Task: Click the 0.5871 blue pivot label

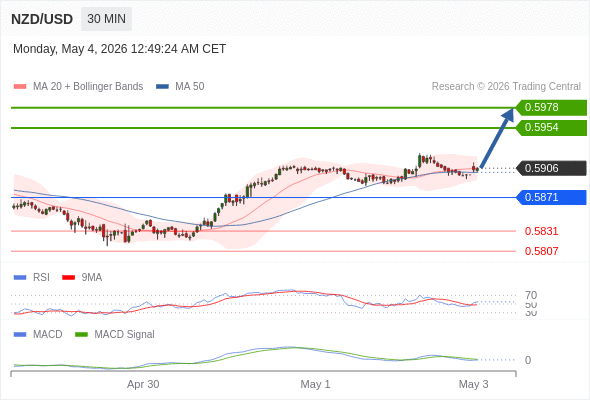Action: [x=551, y=197]
